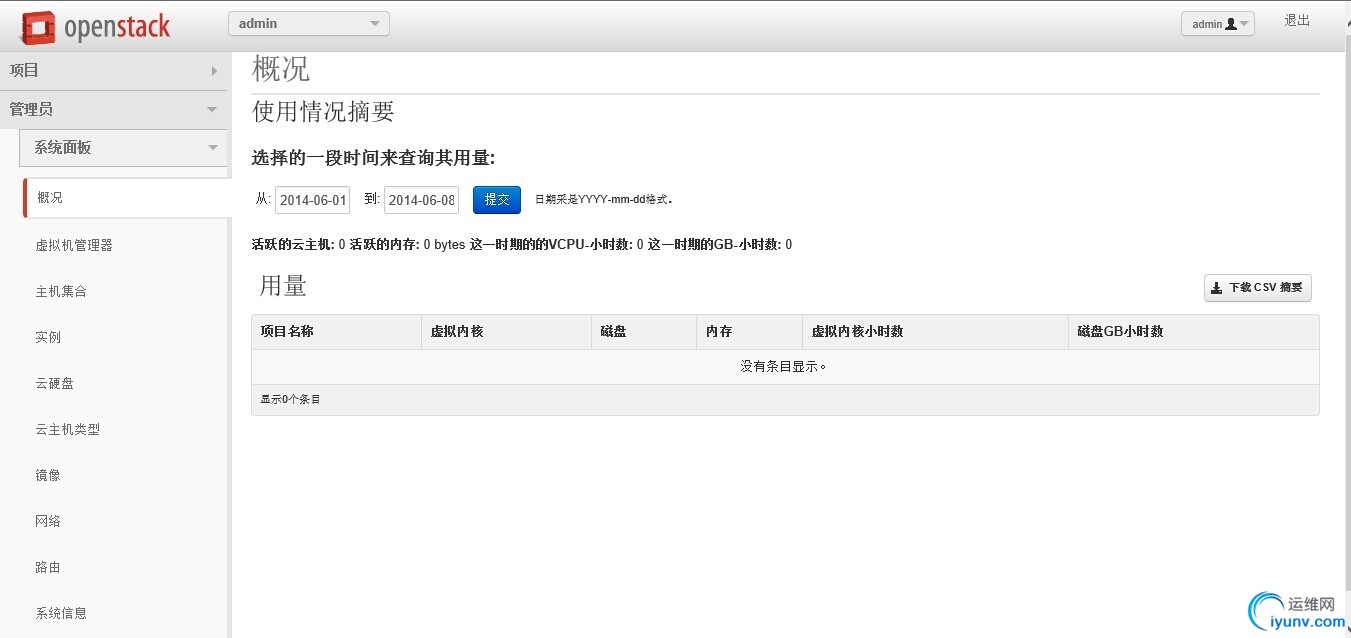The image size is (1351, 638).
Task: Click the 下载 CSV 摘要 button
Action: 1257,288
